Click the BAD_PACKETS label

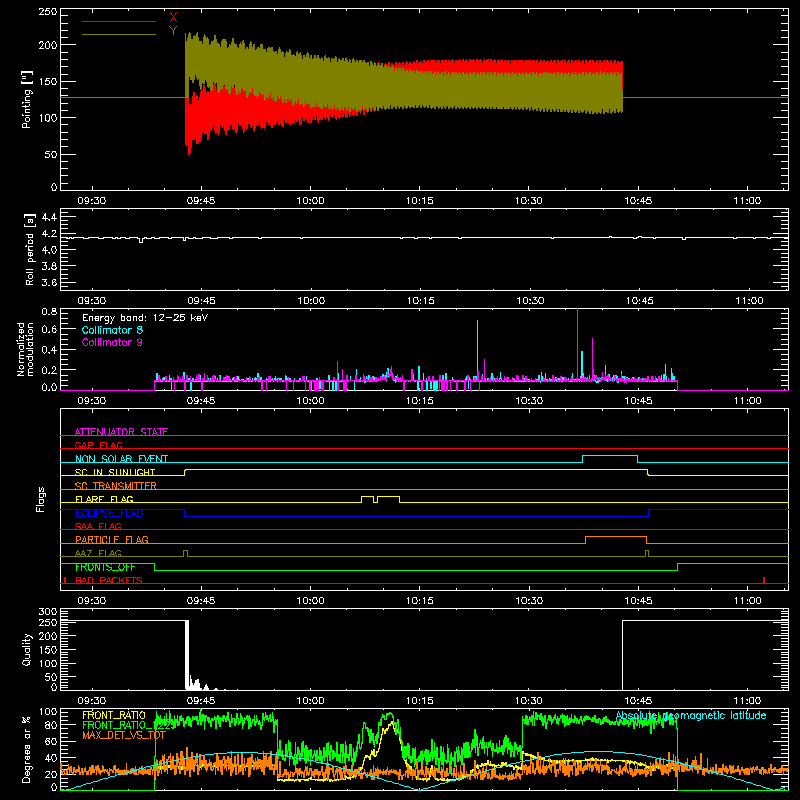pyautogui.click(x=109, y=580)
